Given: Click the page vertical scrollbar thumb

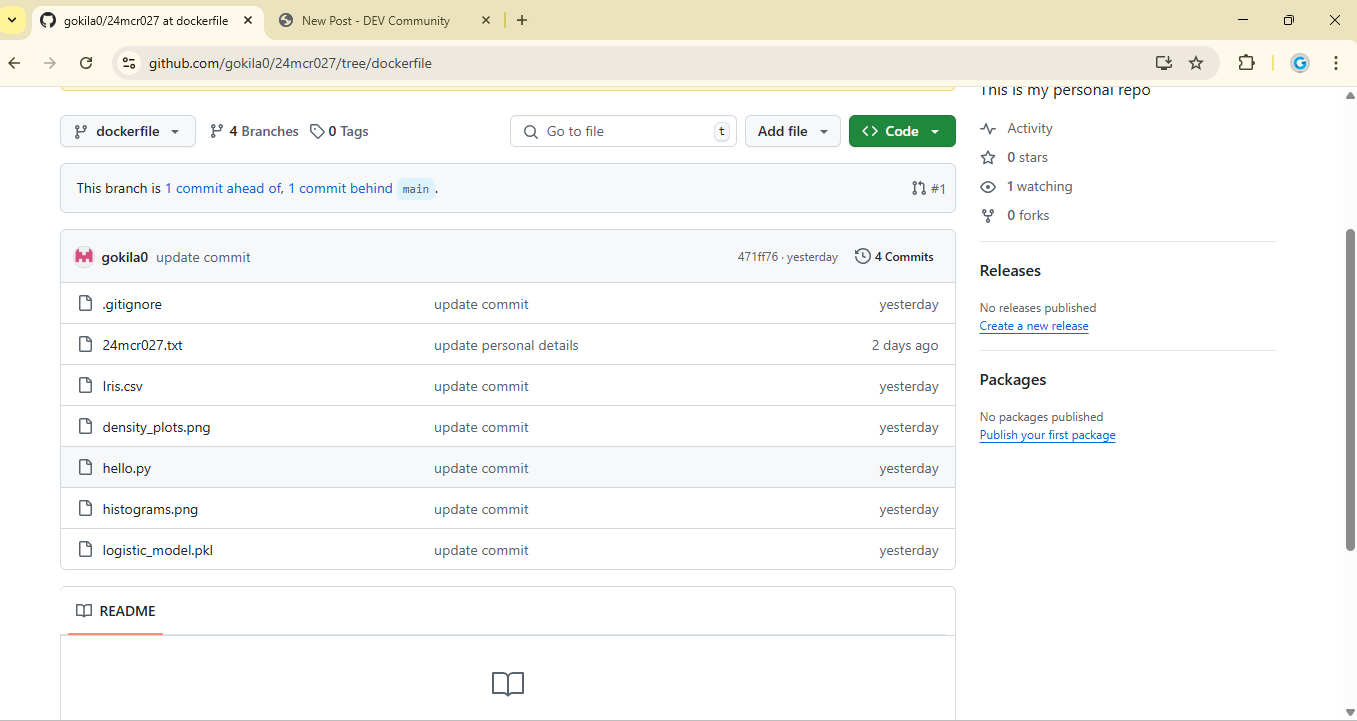Looking at the screenshot, I should pos(1350,389).
